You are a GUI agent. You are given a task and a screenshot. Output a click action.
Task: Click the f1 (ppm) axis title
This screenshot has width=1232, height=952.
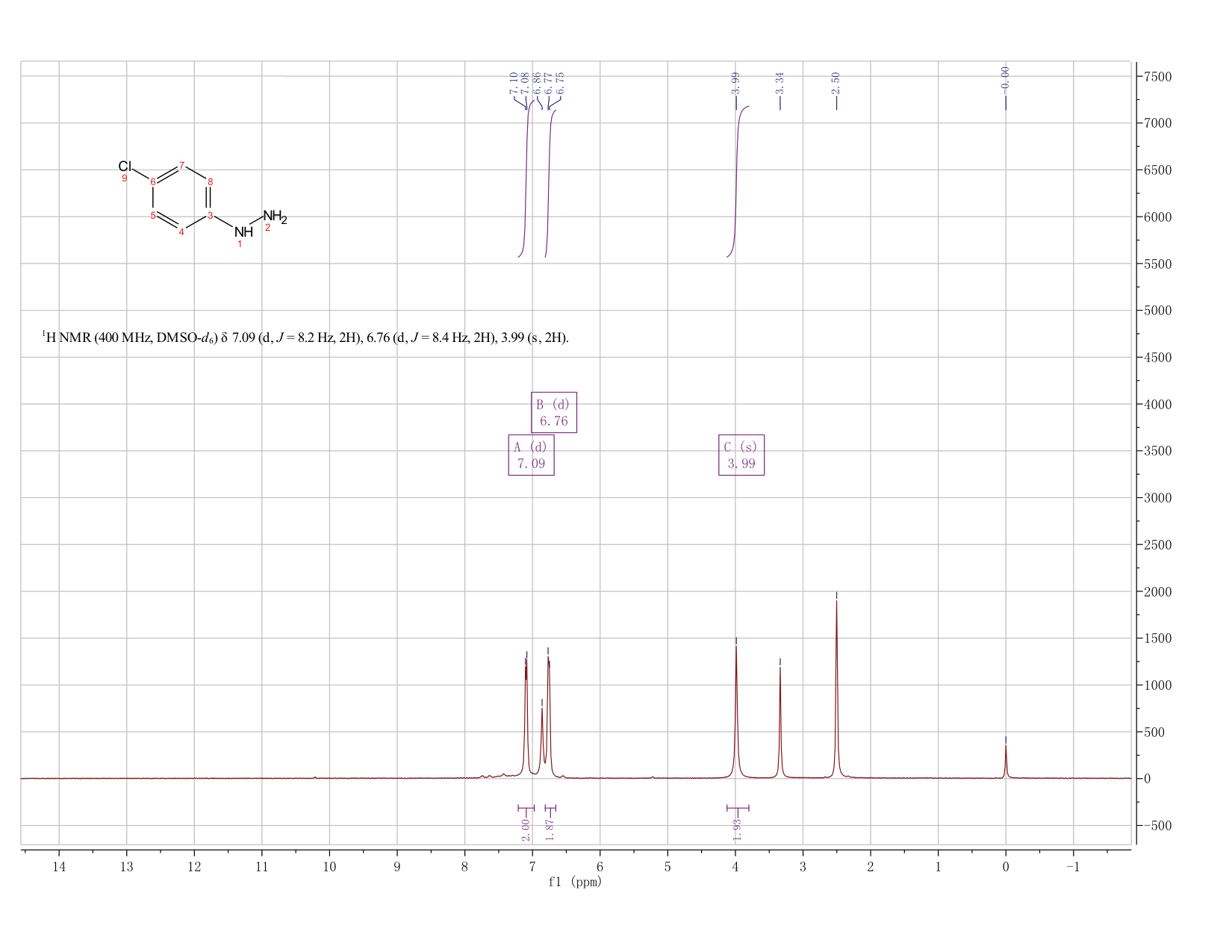575,882
